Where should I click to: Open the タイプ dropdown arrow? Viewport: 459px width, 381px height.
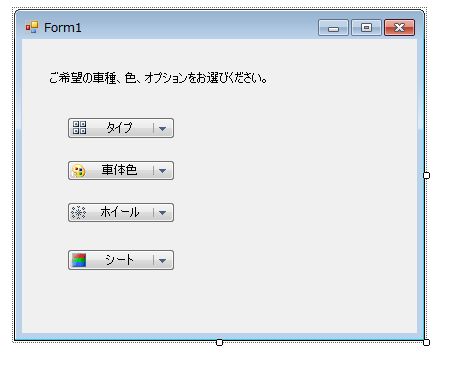click(x=162, y=128)
